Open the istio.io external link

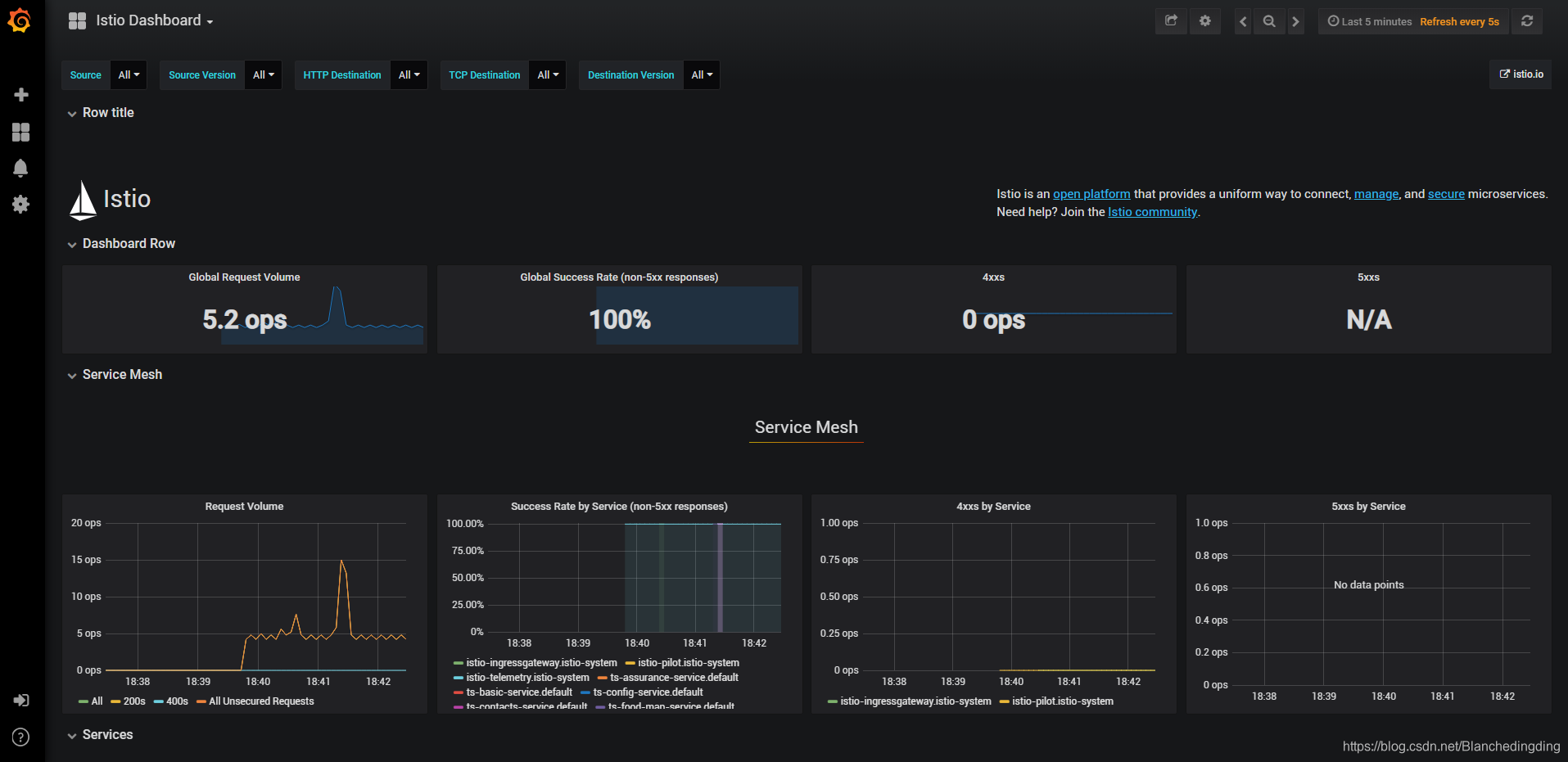1521,74
